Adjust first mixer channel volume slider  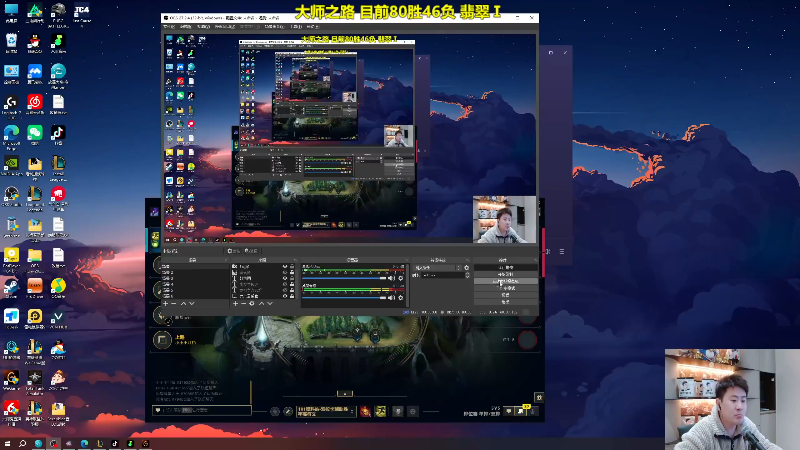(x=344, y=278)
